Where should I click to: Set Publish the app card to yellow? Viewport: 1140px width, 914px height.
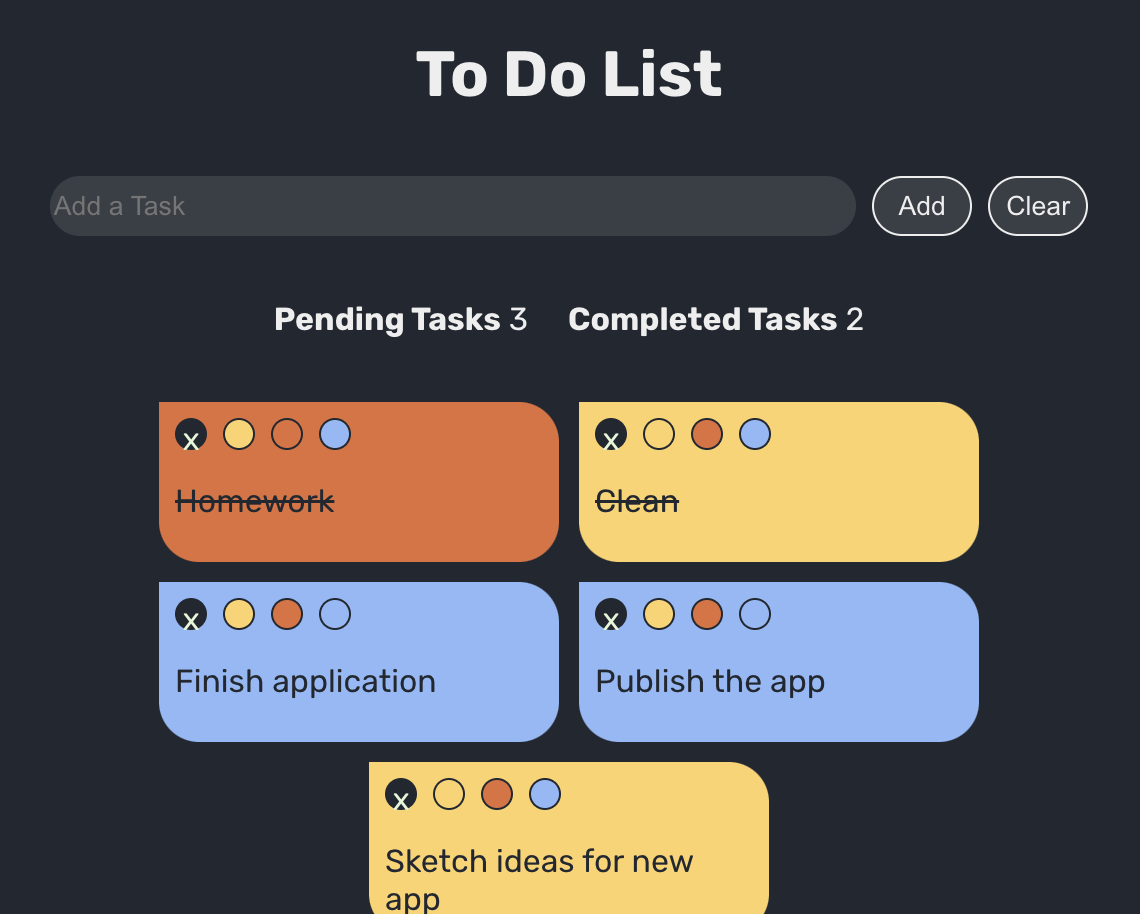pos(659,614)
